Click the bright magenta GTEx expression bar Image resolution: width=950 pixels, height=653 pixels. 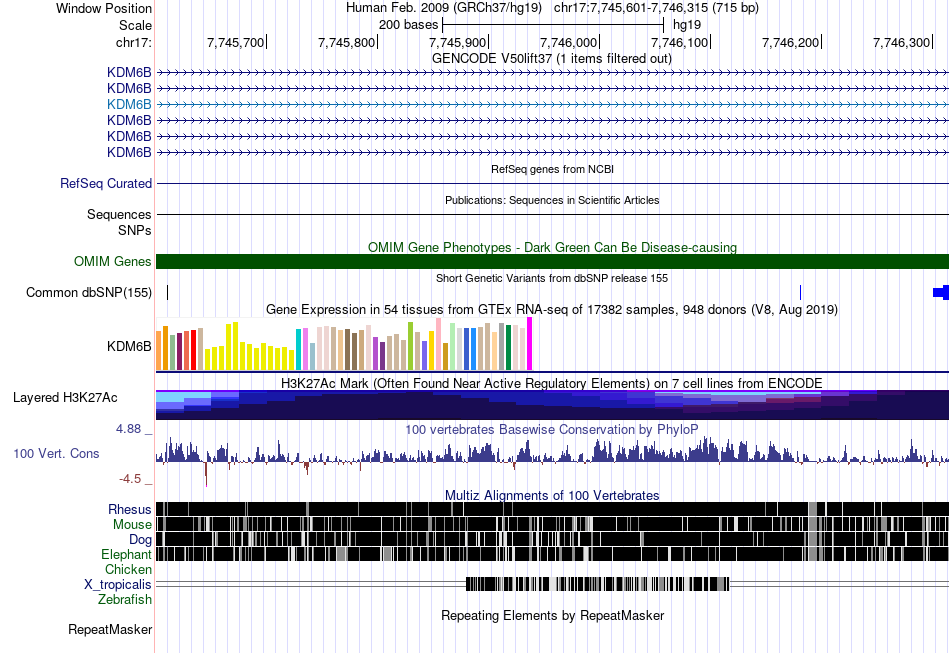pos(530,344)
